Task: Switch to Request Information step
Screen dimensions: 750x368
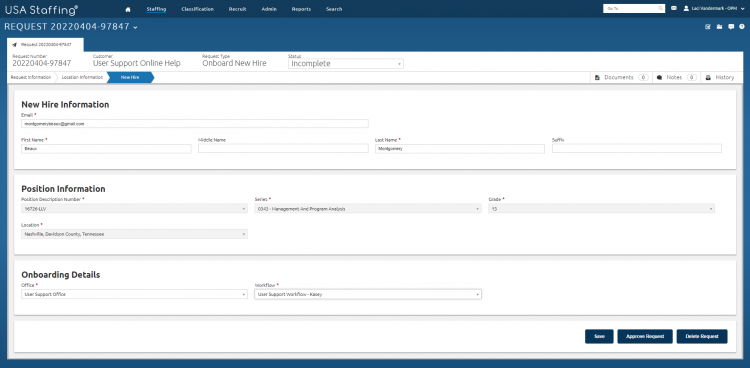Action: (31, 78)
